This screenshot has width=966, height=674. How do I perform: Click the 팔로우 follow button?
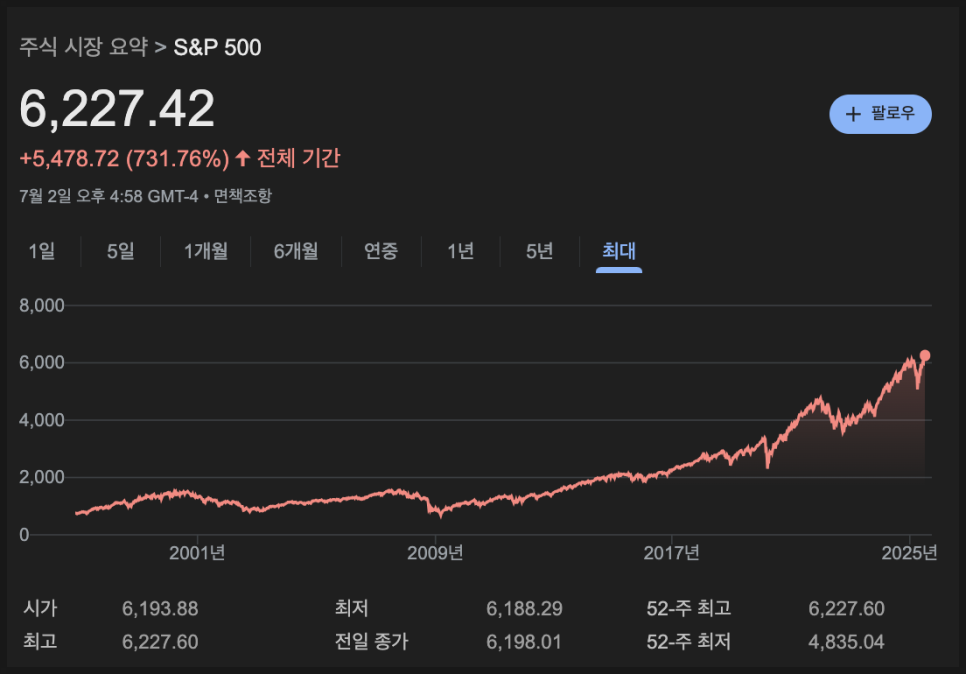click(x=880, y=114)
